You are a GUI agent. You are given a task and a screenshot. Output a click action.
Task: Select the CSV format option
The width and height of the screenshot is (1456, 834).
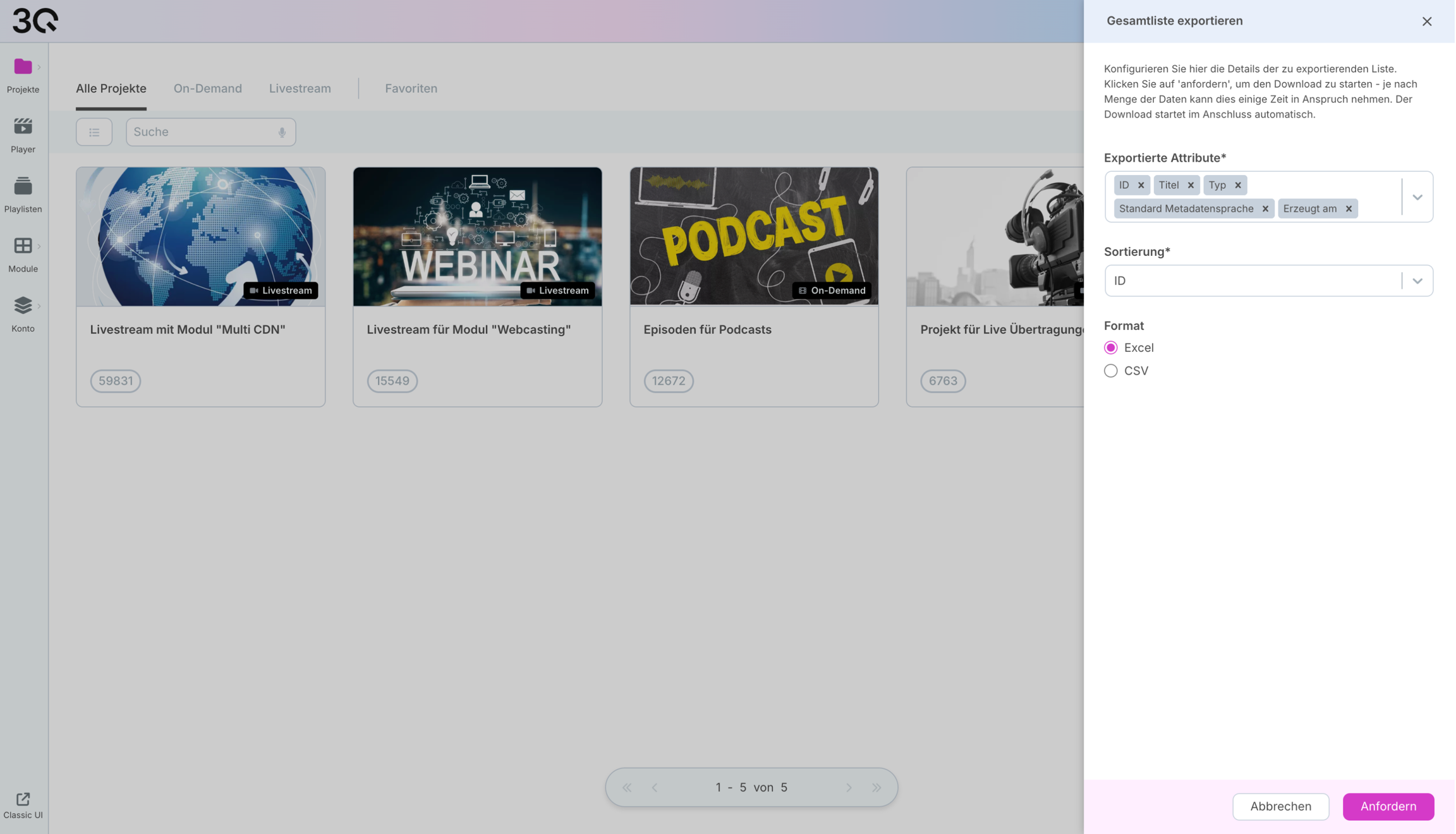(x=1110, y=371)
